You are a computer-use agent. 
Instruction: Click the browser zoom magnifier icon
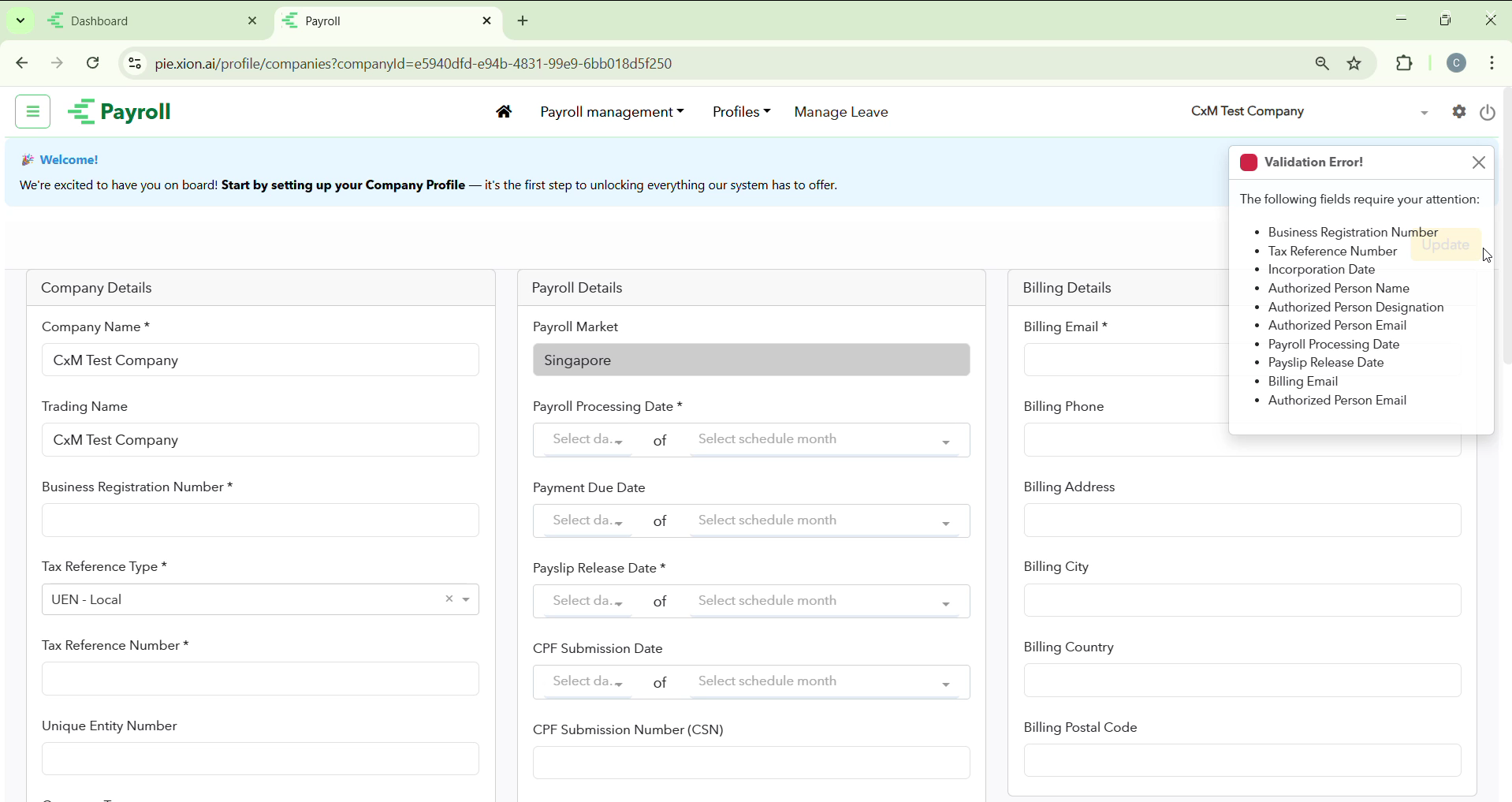click(x=1322, y=64)
